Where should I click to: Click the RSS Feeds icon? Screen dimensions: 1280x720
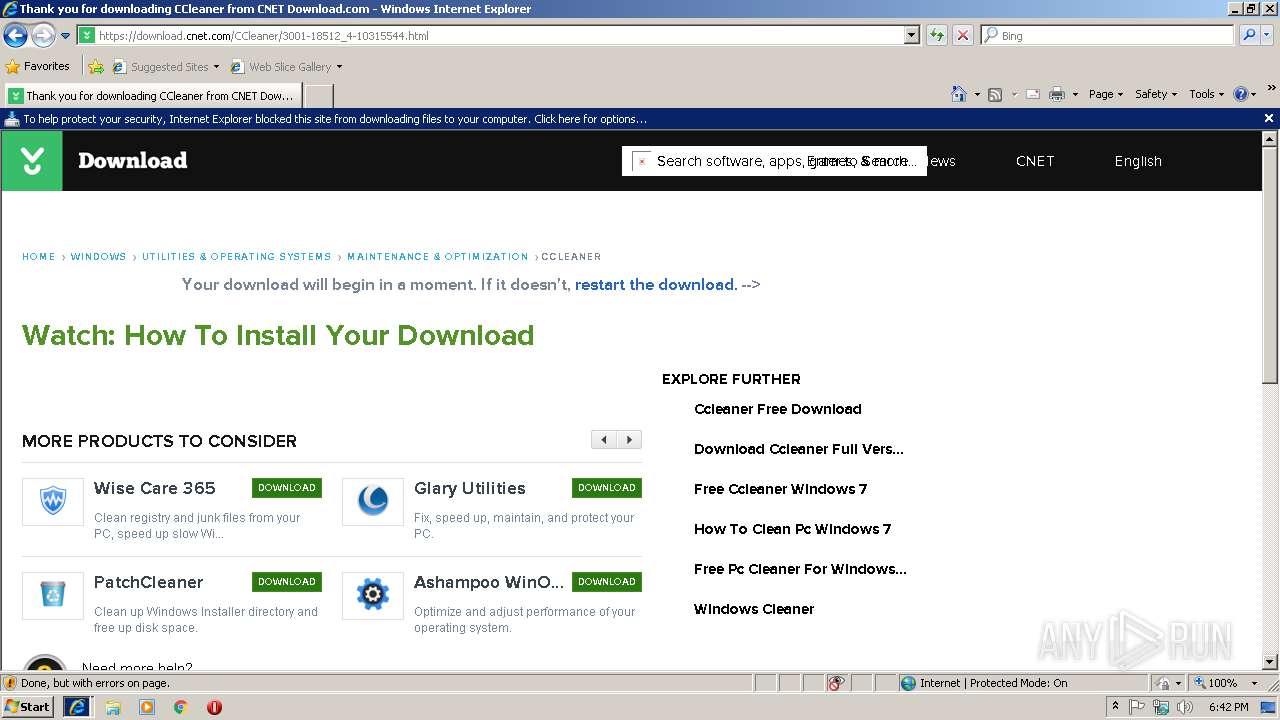coord(995,94)
